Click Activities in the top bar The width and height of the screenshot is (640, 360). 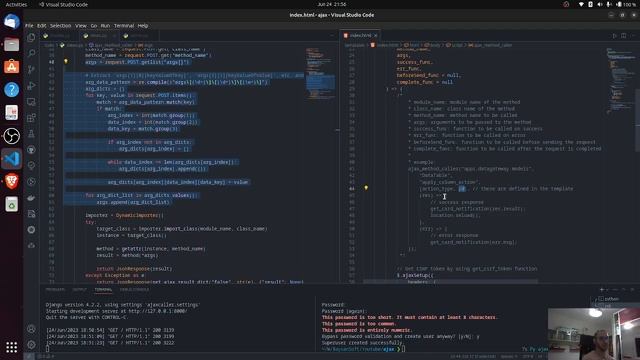pyautogui.click(x=16, y=4)
